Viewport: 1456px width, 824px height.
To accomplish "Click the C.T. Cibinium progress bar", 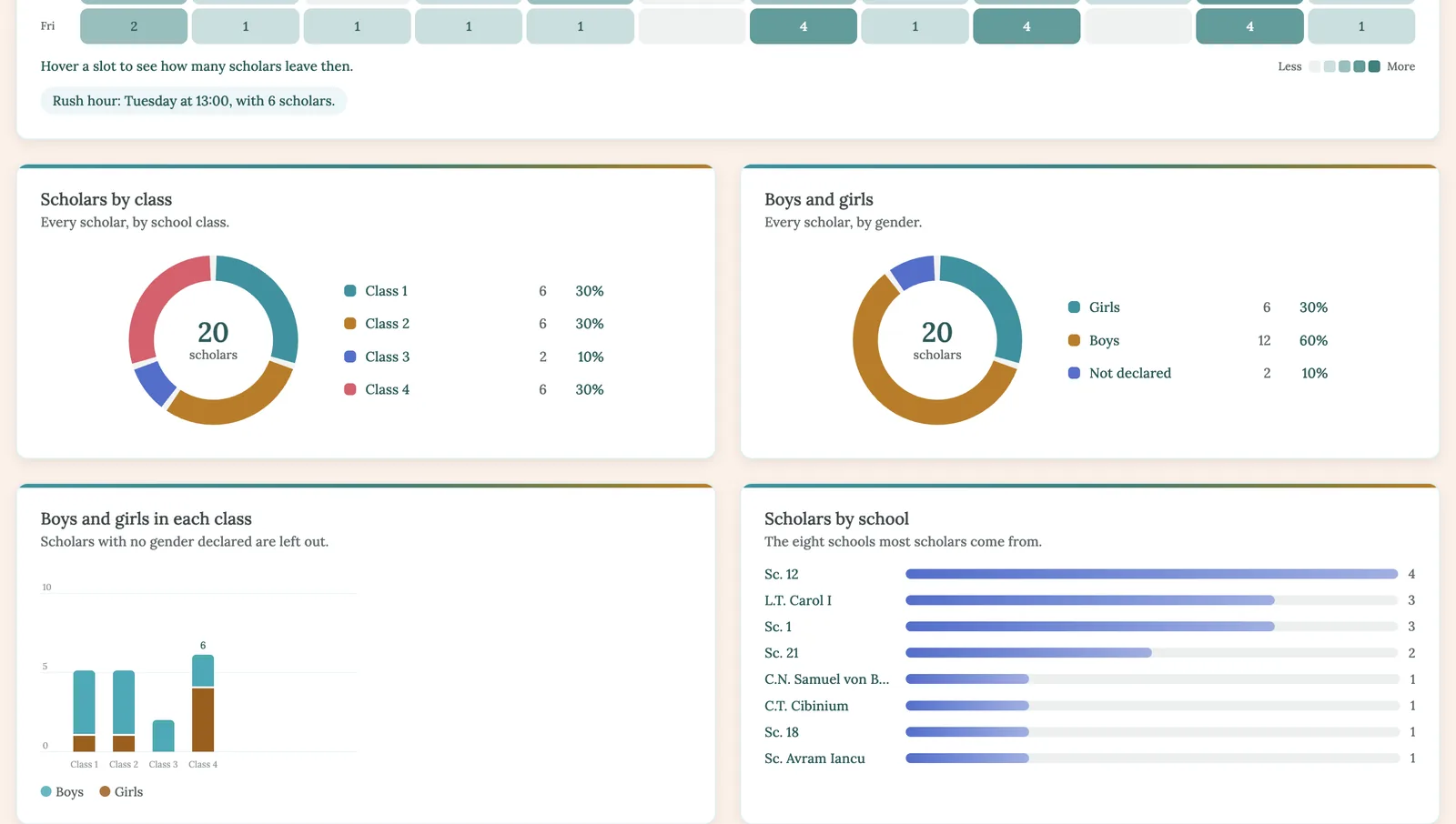I will click(1151, 706).
